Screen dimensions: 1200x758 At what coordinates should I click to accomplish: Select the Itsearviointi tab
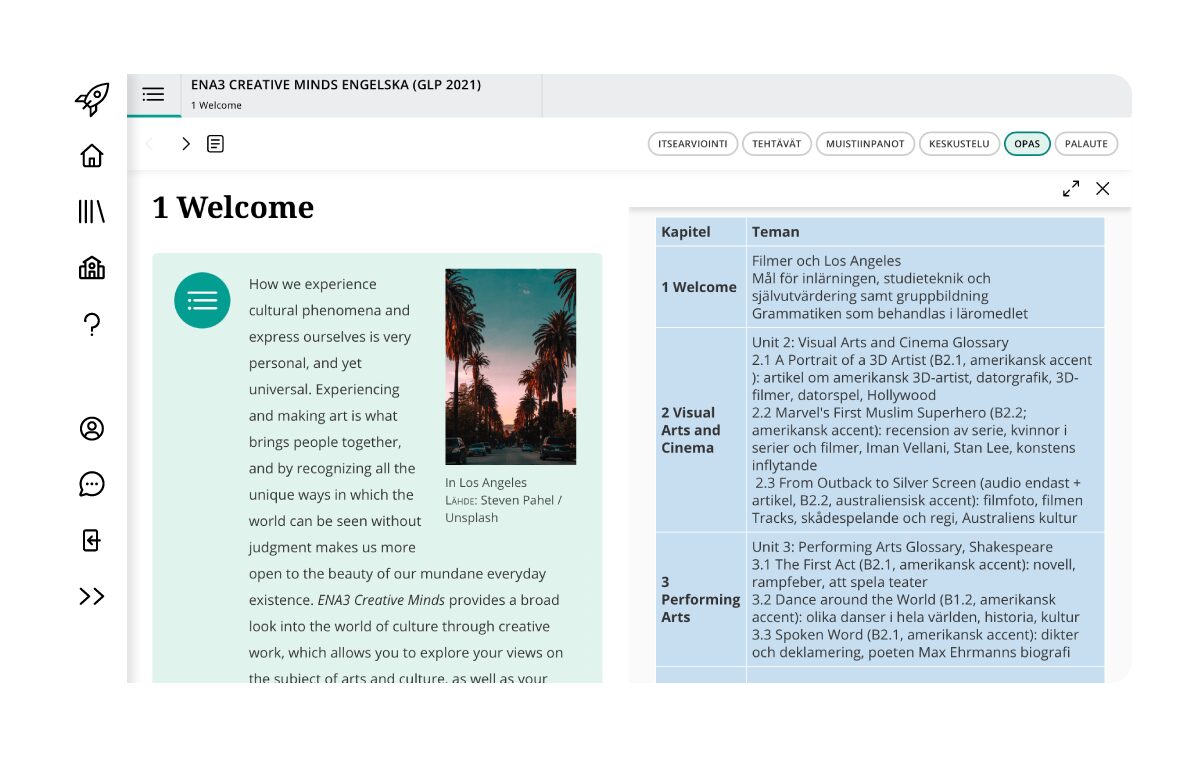point(692,144)
